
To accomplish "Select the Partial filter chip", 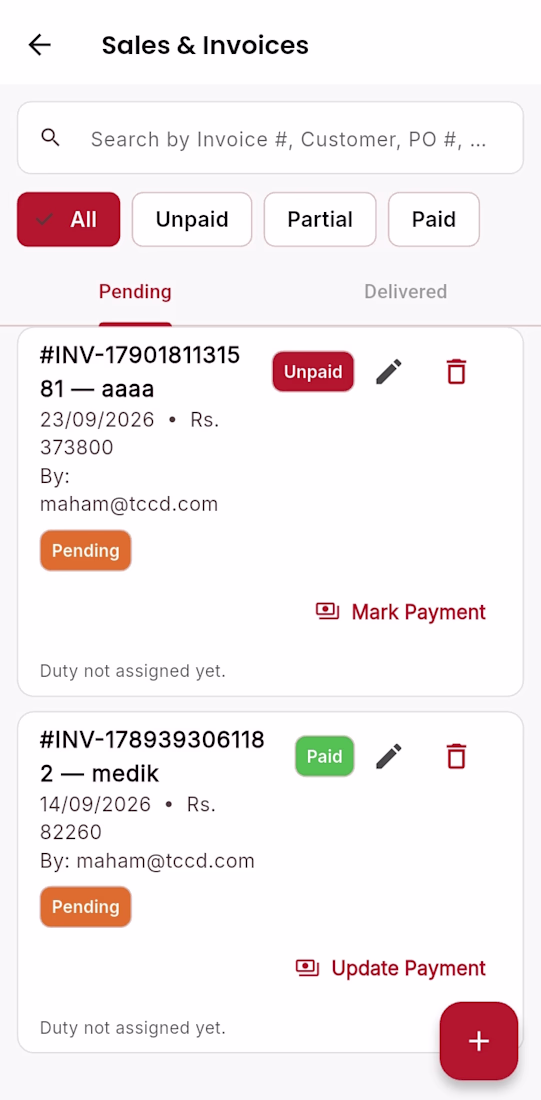I will 320,220.
